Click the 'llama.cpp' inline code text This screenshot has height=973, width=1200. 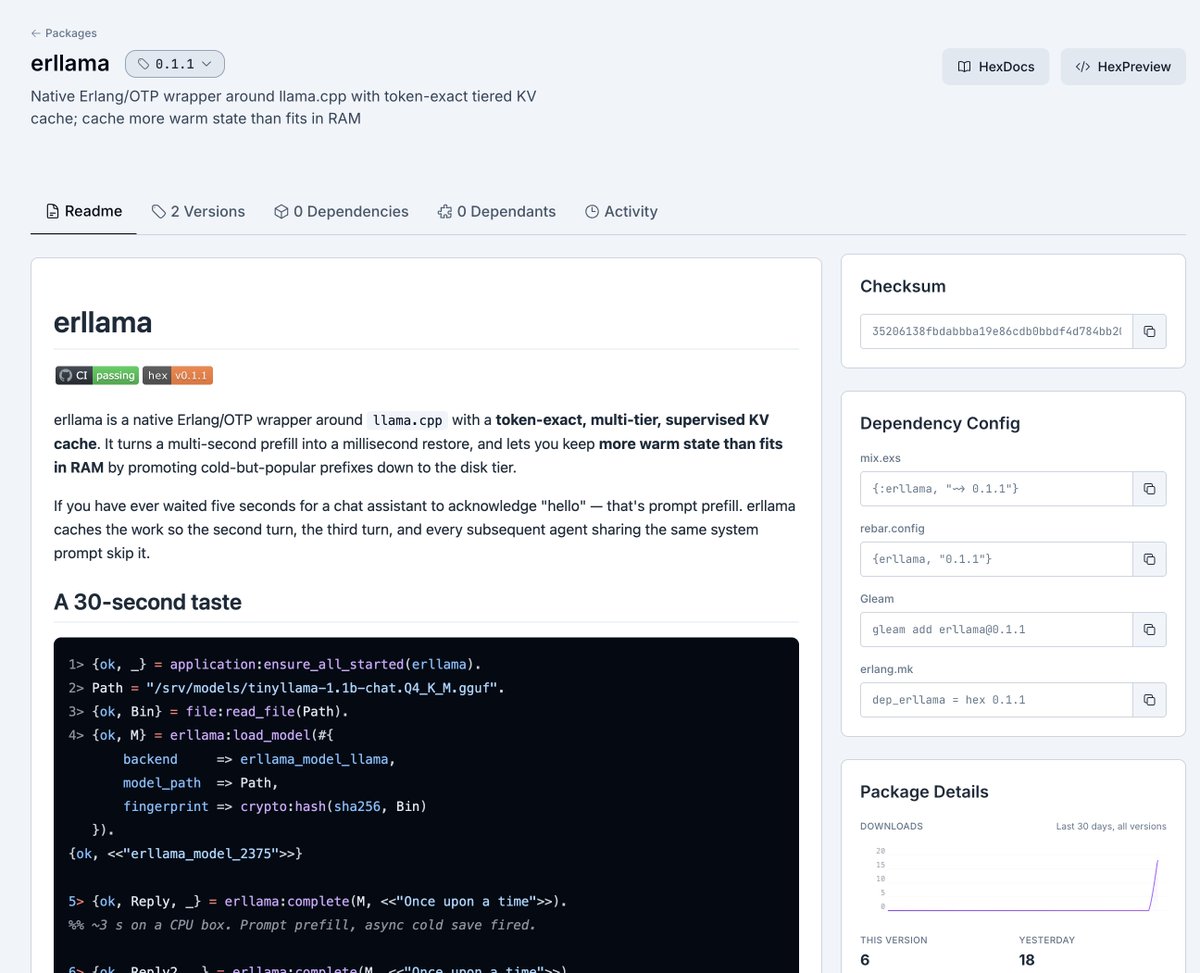407,420
